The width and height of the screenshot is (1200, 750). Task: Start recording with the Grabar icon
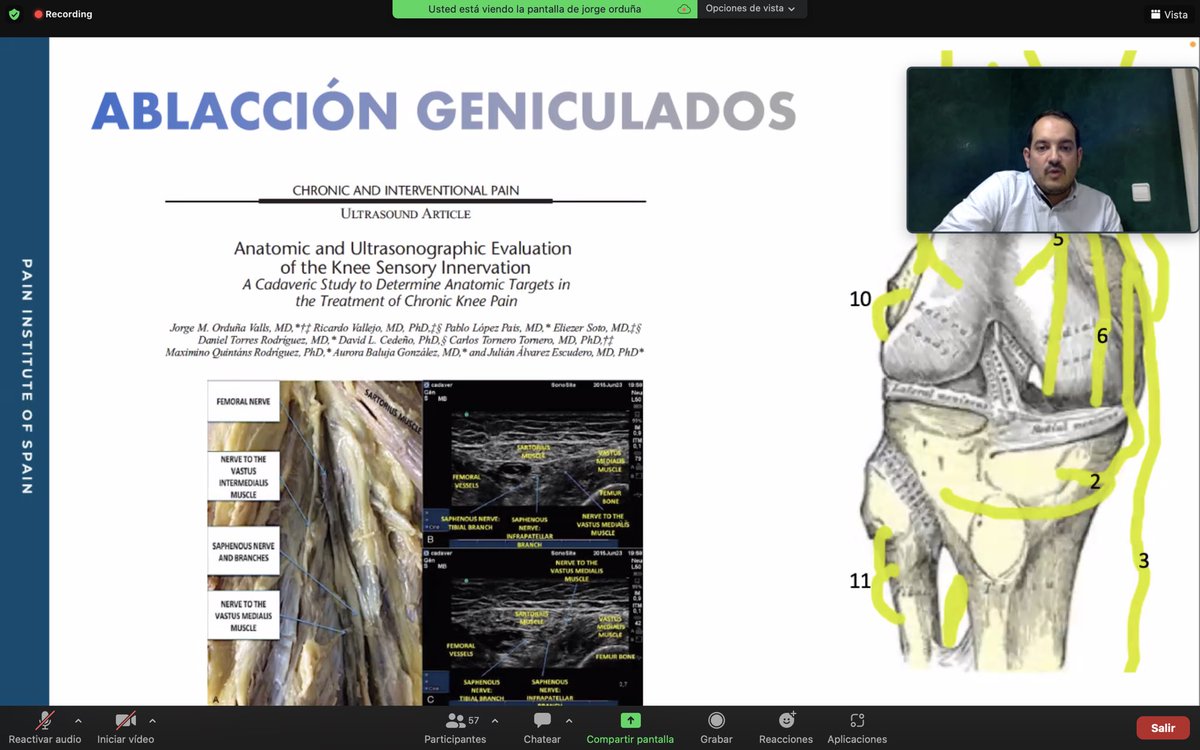pos(716,720)
